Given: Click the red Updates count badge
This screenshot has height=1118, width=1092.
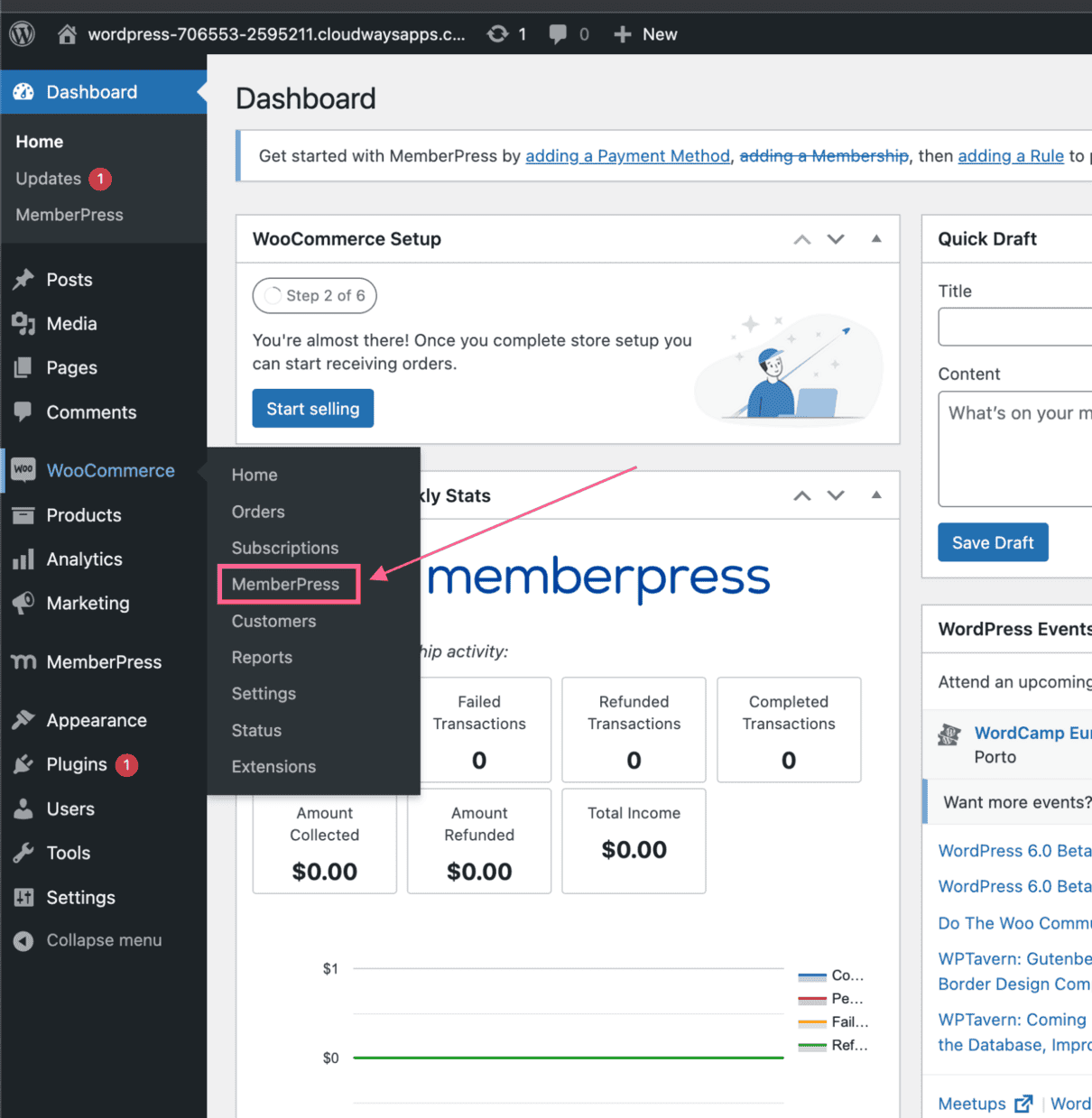Looking at the screenshot, I should [100, 179].
